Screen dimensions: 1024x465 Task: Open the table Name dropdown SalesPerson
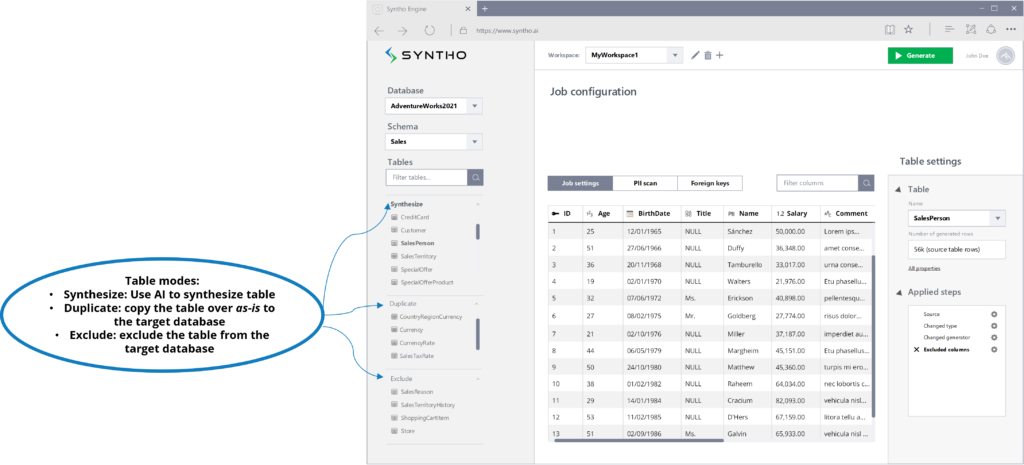coord(957,218)
